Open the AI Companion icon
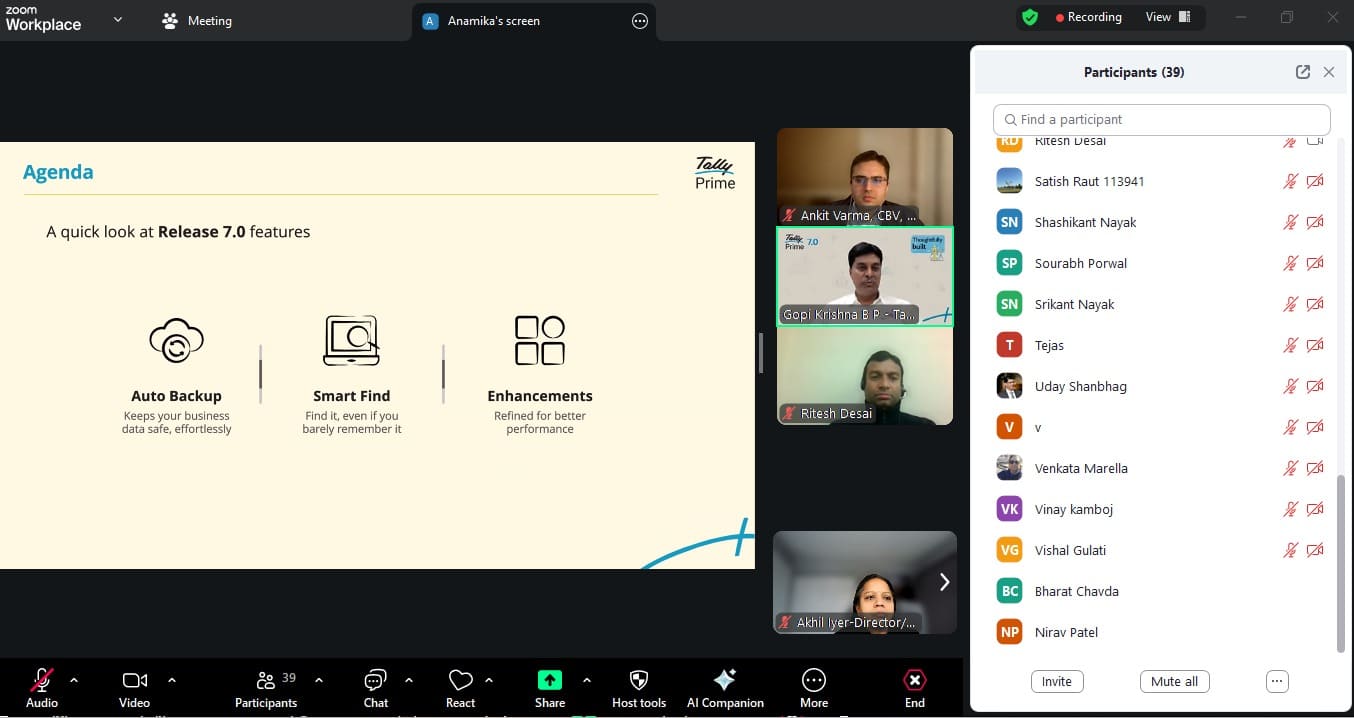 click(x=725, y=681)
